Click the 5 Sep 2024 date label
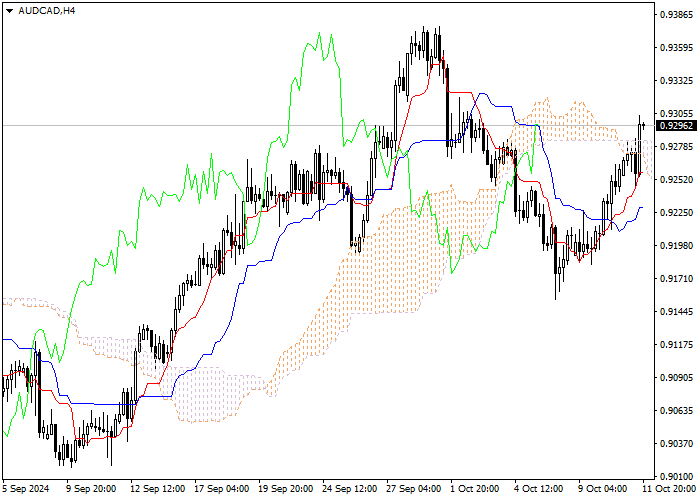This screenshot has width=700, height=500. pyautogui.click(x=26, y=489)
